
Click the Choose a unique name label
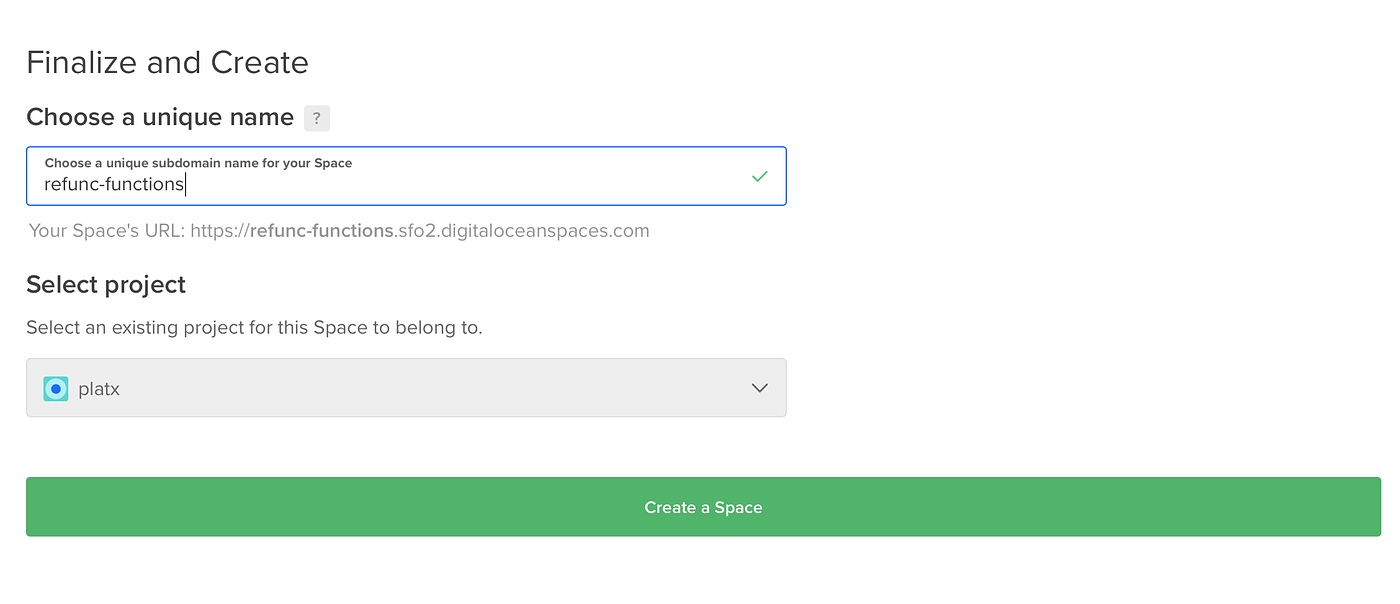pyautogui.click(x=160, y=117)
